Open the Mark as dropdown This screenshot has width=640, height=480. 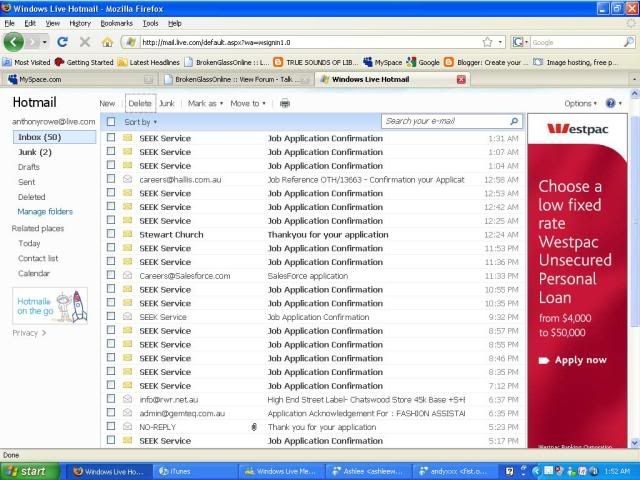[205, 103]
